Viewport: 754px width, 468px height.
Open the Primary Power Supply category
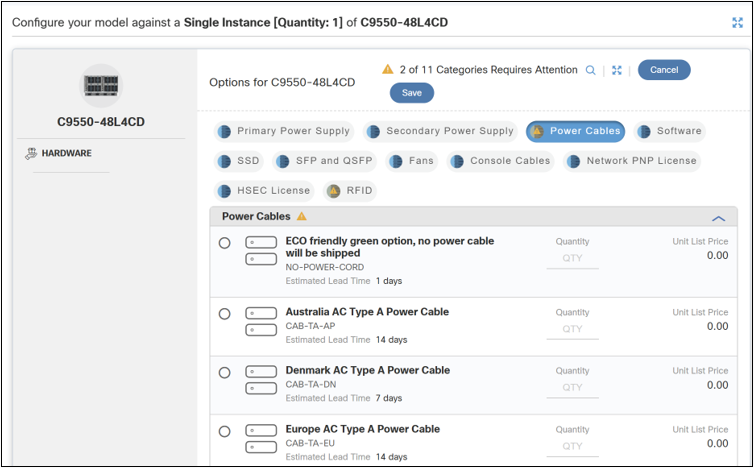click(x=284, y=131)
